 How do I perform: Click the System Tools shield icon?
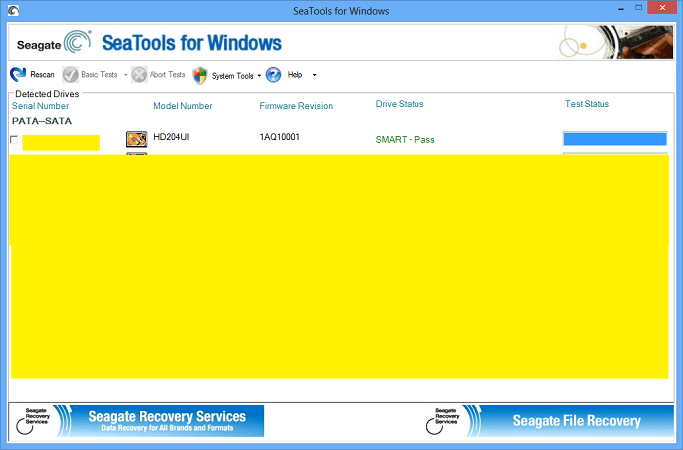click(199, 75)
